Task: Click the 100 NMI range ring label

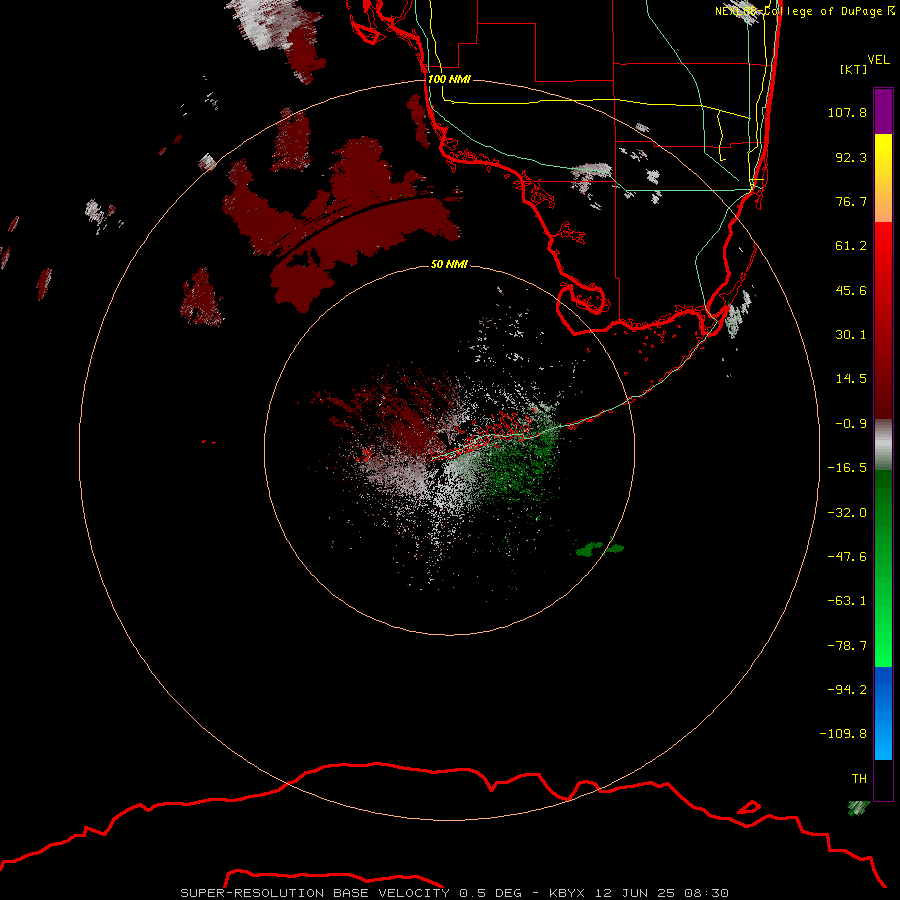Action: click(x=449, y=79)
